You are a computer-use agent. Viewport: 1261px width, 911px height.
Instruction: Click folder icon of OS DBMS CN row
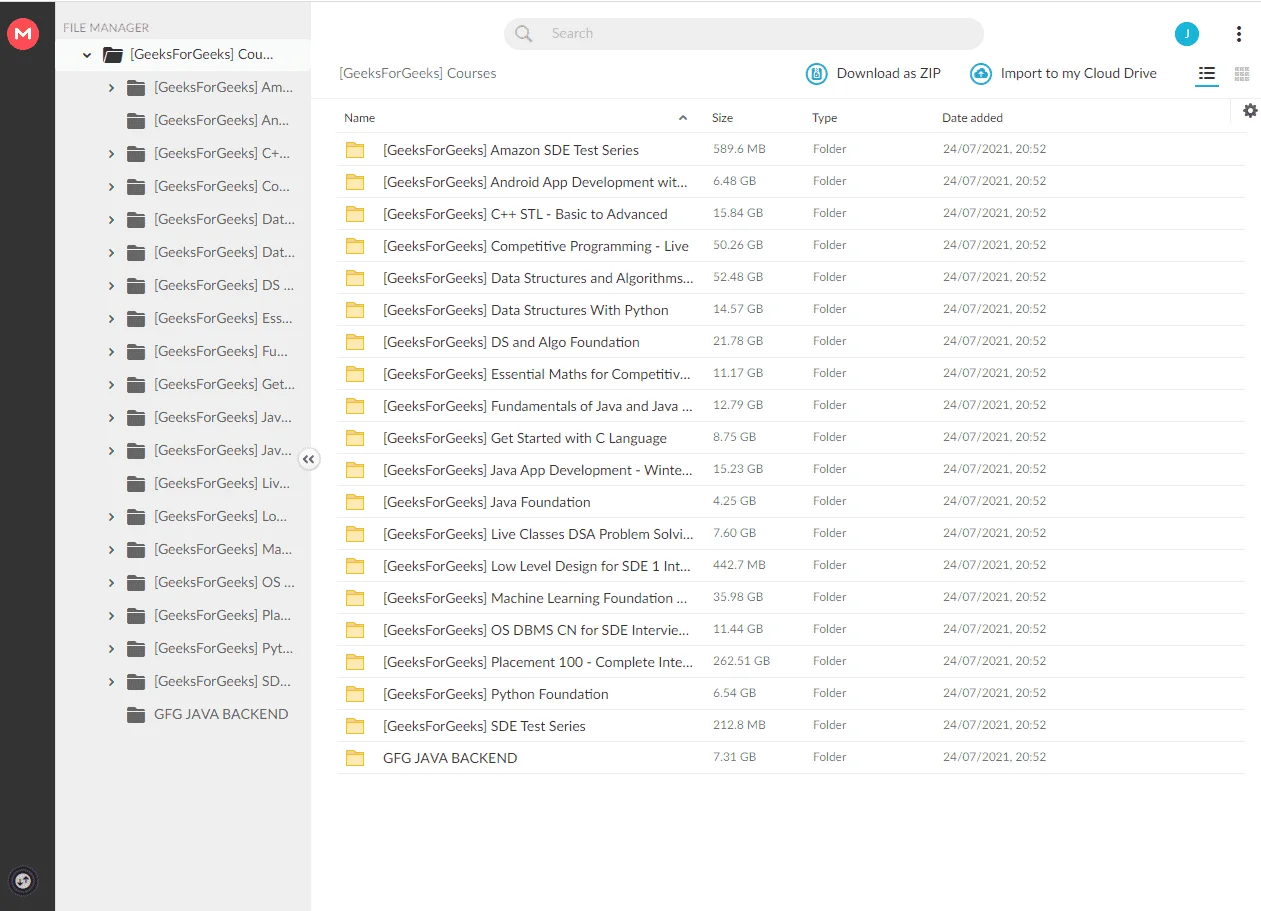pyautogui.click(x=355, y=630)
